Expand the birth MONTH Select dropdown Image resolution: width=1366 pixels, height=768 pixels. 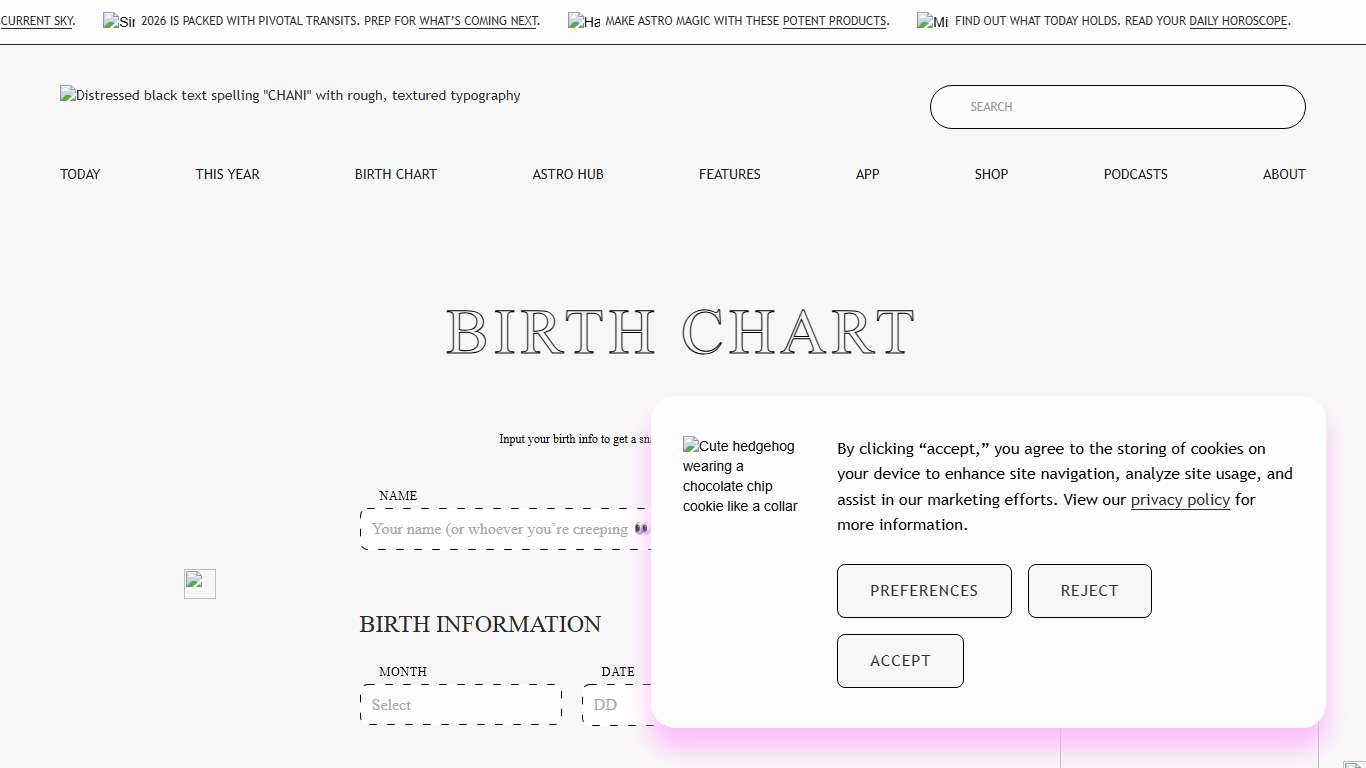coord(461,705)
